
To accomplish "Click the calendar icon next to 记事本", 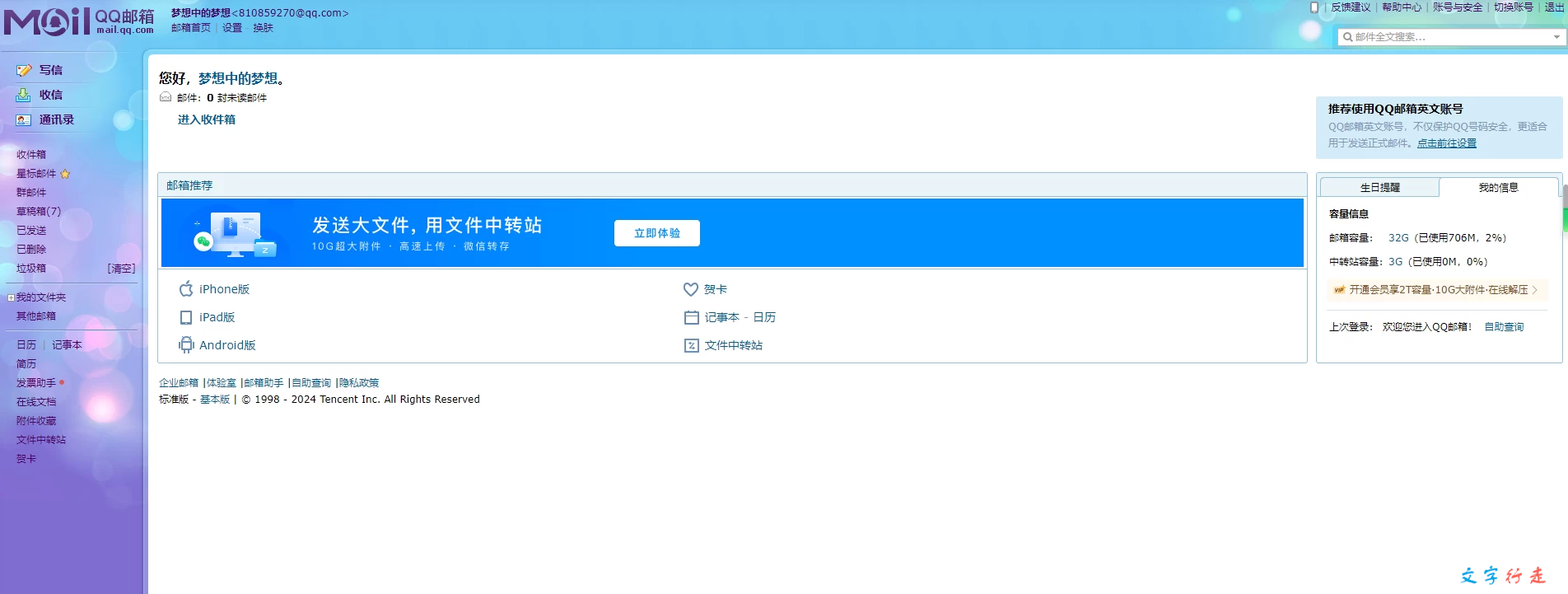I will (692, 317).
